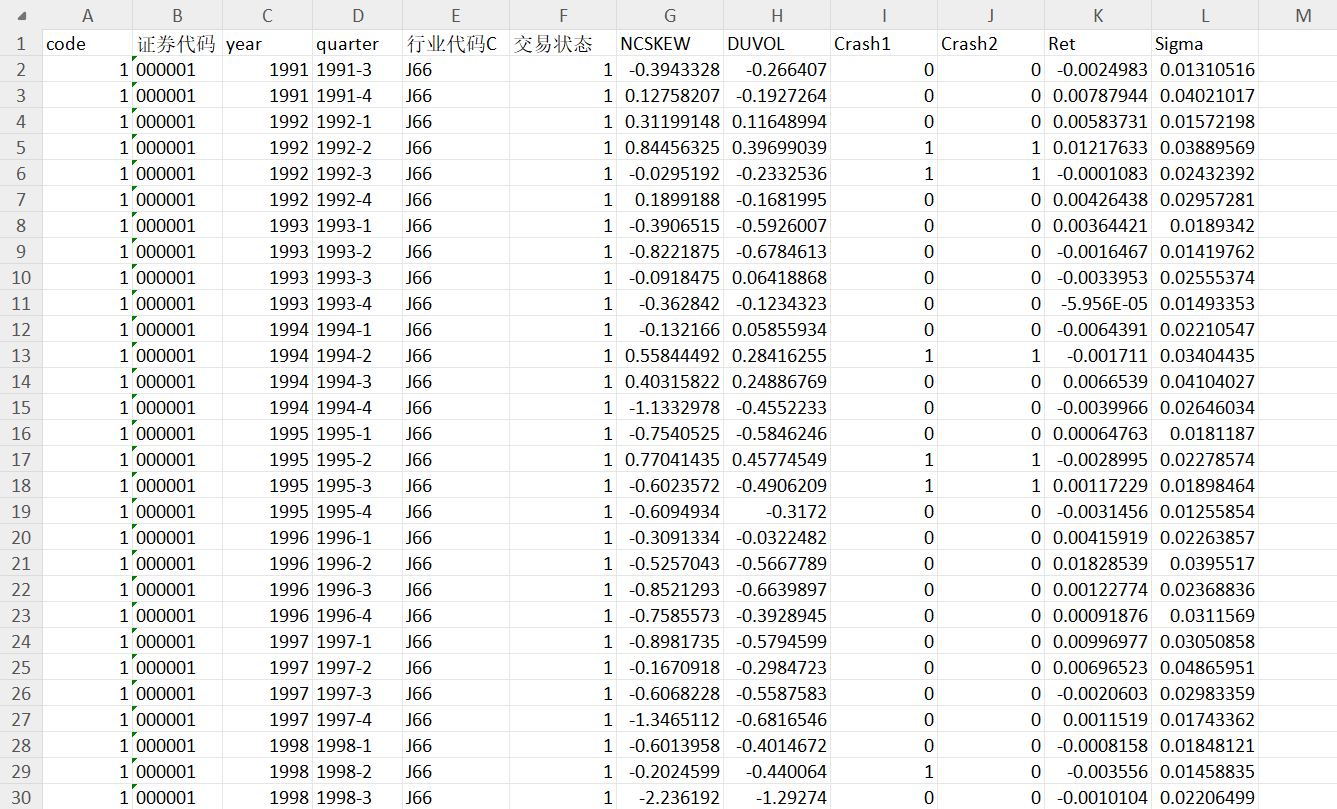Click the Ret value -5.956E-05

click(1098, 304)
